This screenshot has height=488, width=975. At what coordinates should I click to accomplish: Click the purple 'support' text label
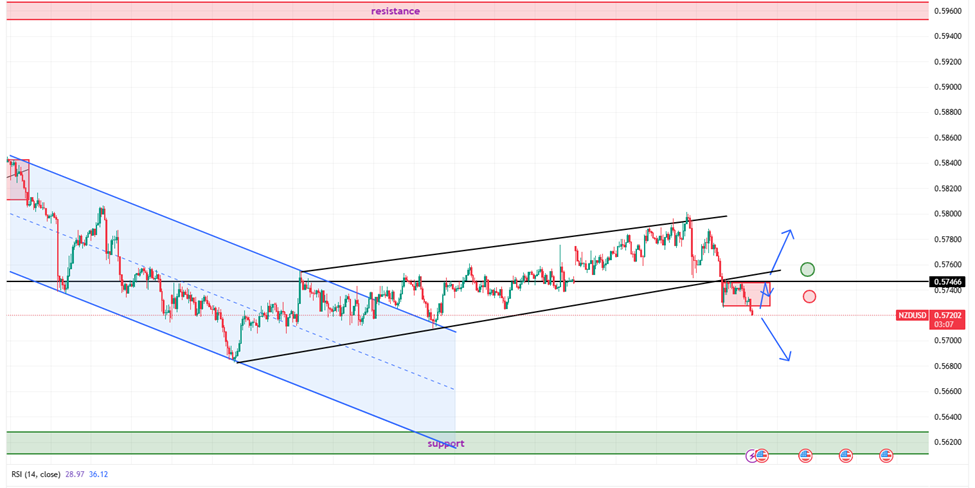(x=446, y=443)
